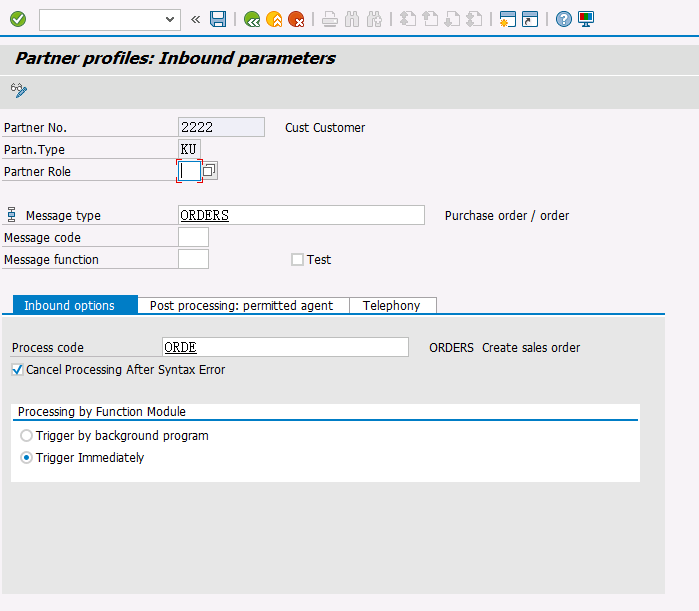Click the Save diskette icon
The image size is (699, 611).
[218, 19]
